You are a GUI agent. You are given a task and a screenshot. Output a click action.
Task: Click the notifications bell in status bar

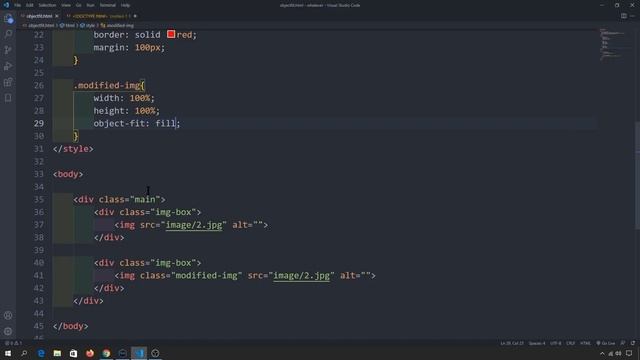[633, 343]
